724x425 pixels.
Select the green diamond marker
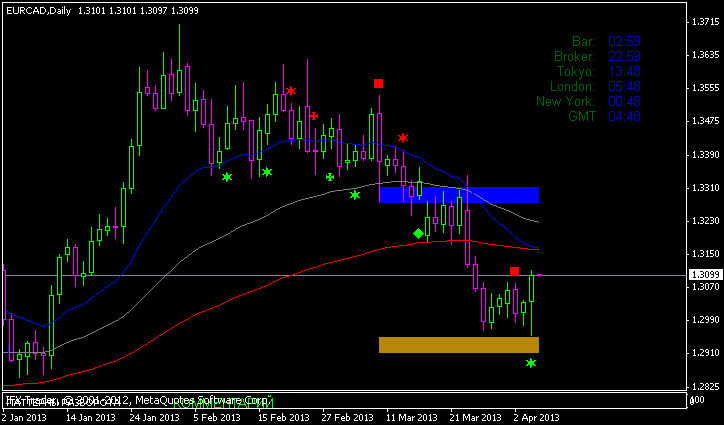click(x=418, y=233)
